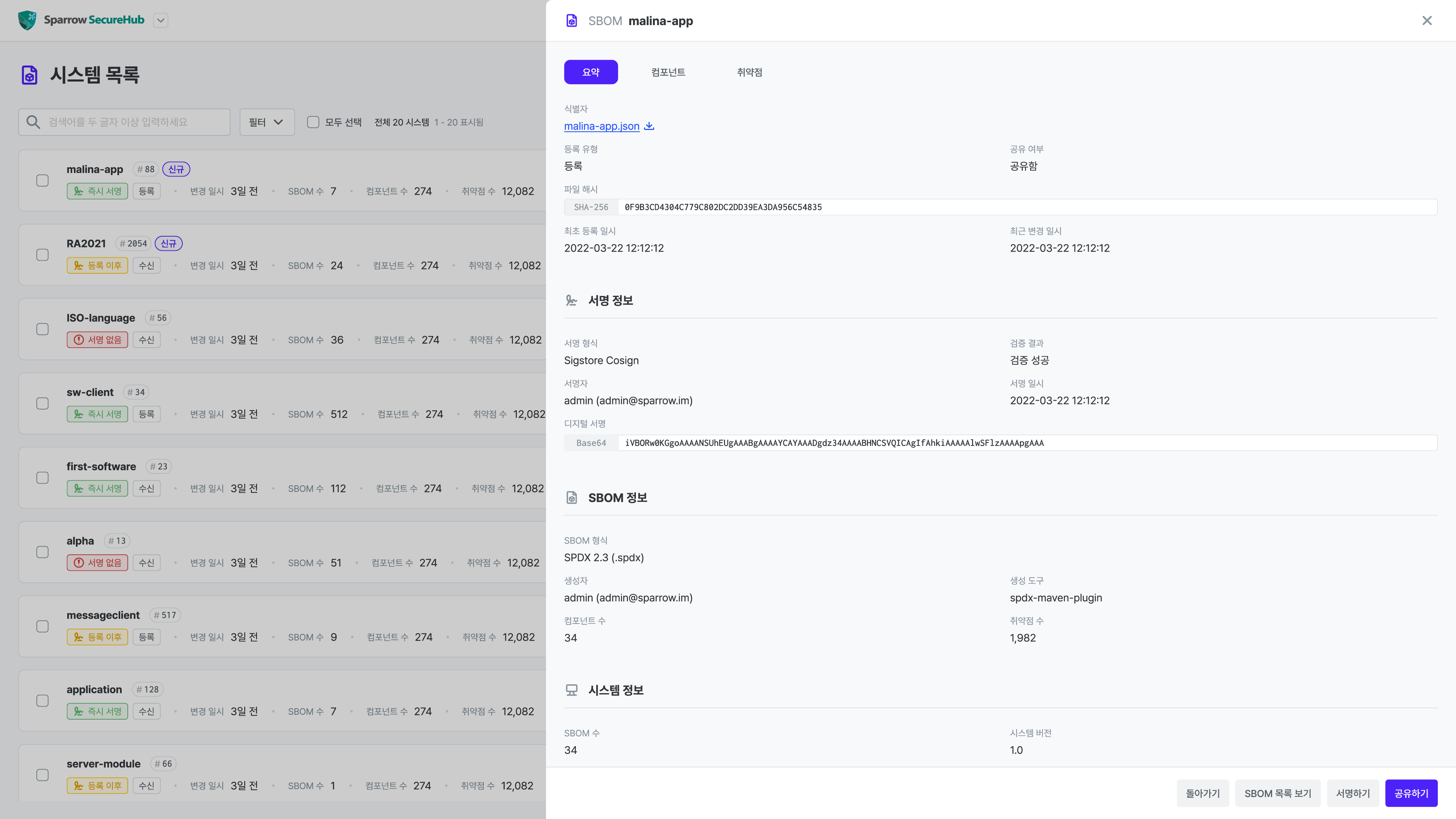Switch to the 컴포넌트 tab
Image resolution: width=1456 pixels, height=819 pixels.
pos(668,72)
